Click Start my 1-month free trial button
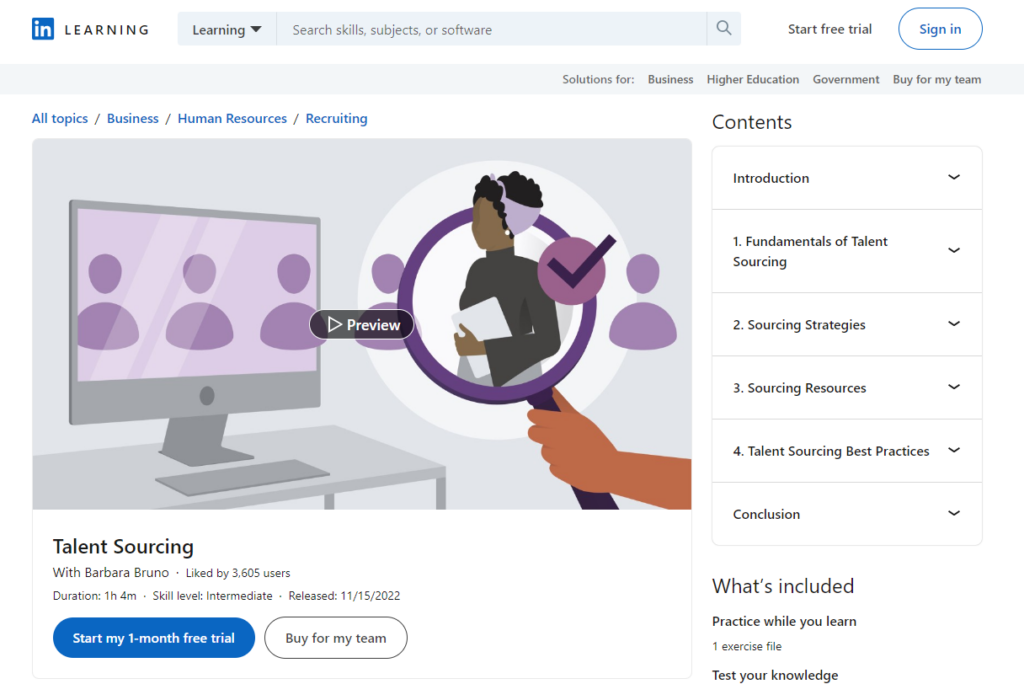This screenshot has width=1024, height=684. click(153, 638)
